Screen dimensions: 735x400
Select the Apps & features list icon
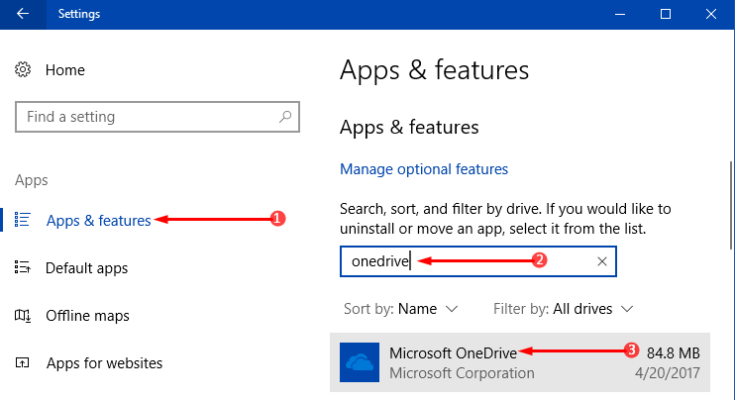[x=22, y=219]
